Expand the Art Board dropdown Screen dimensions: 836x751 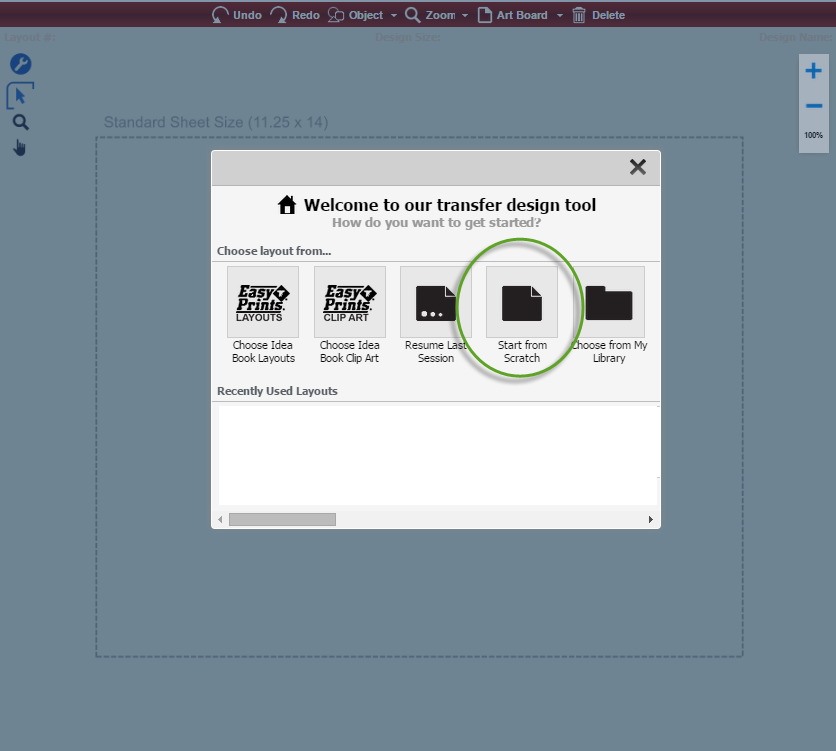pyautogui.click(x=560, y=15)
